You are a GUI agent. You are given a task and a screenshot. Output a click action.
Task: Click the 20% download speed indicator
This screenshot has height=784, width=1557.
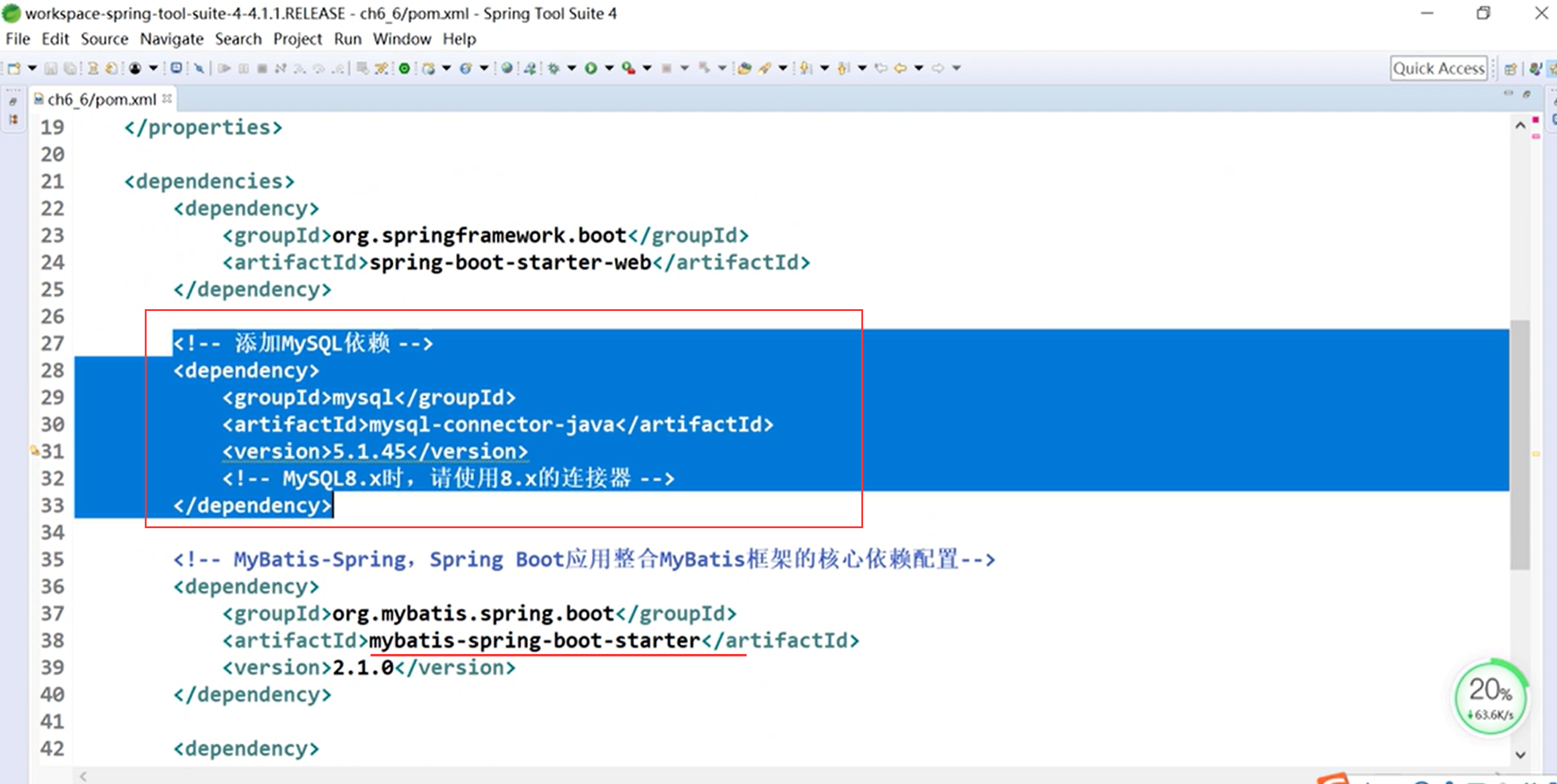click(x=1490, y=698)
